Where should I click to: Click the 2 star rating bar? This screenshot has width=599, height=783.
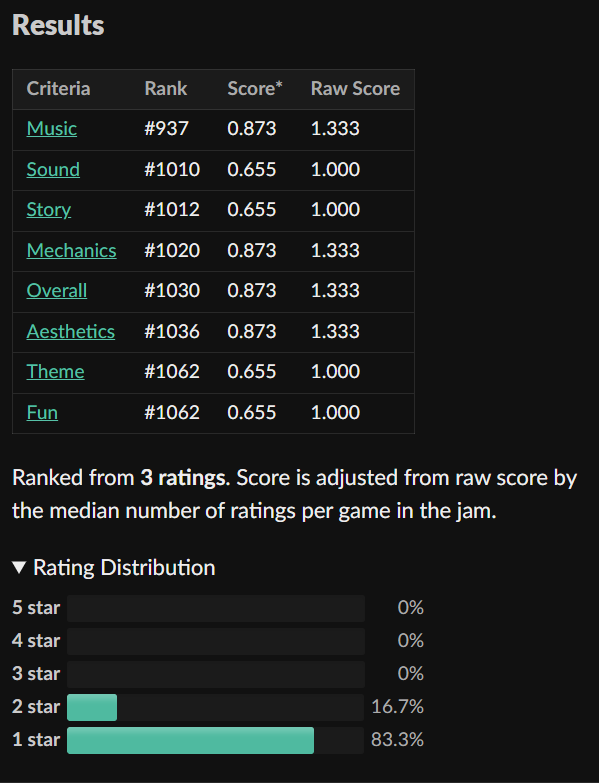pyautogui.click(x=216, y=707)
